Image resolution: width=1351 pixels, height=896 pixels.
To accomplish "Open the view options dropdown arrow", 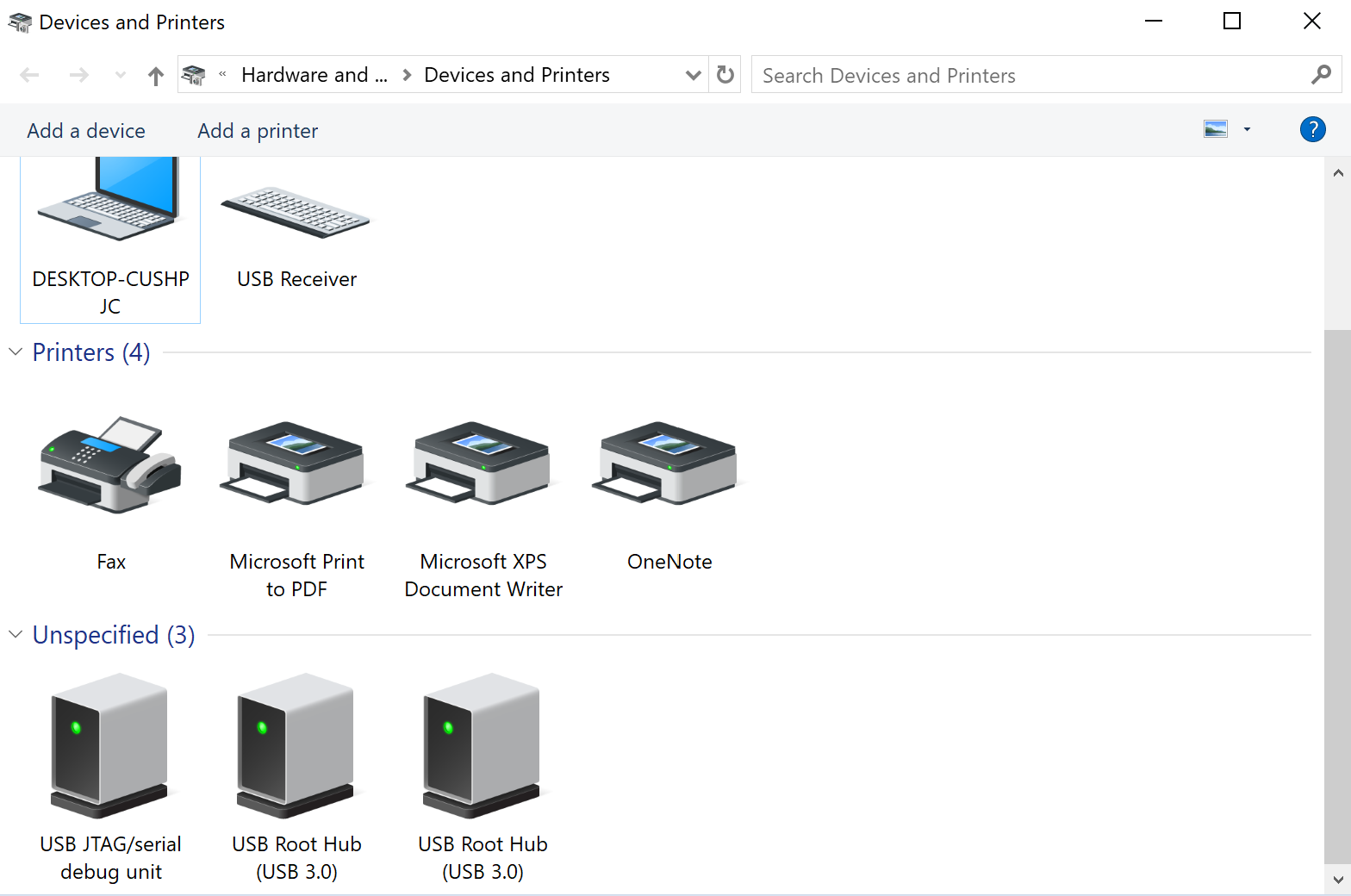I will (1247, 130).
